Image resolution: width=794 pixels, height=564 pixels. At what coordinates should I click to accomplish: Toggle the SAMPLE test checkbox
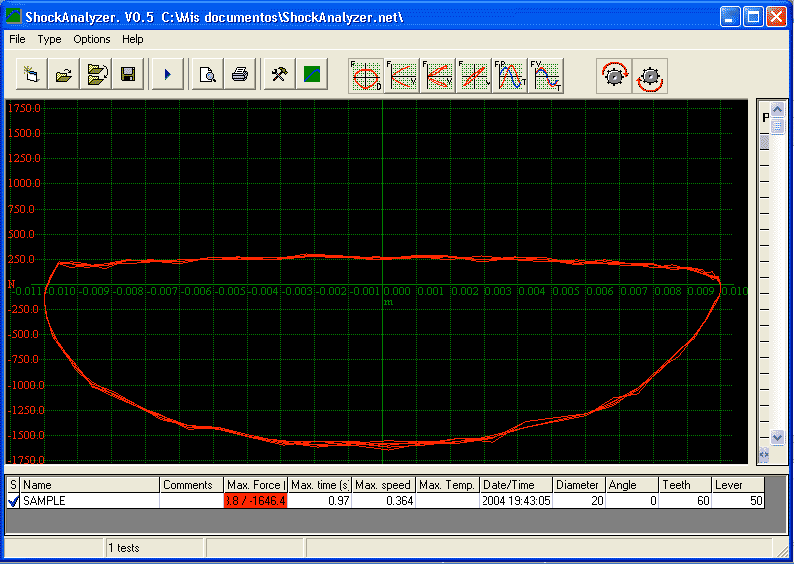[x=13, y=501]
